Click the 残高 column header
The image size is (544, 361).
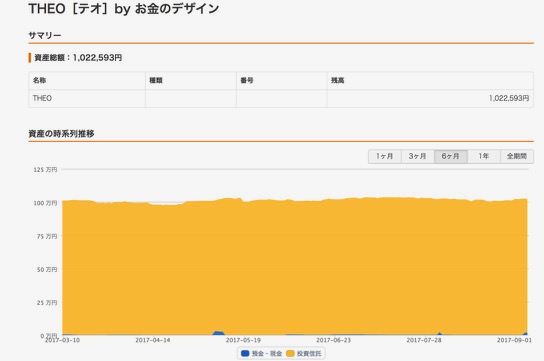click(430, 80)
